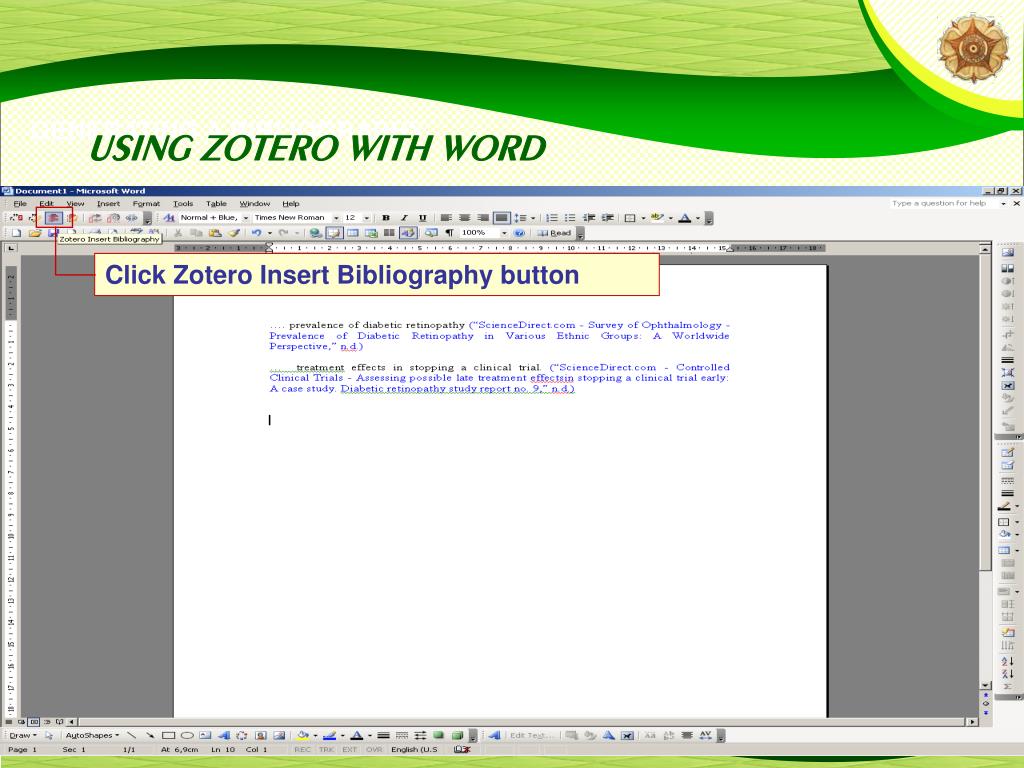Select the Arrow drawing tool
The image size is (1024, 768).
click(150, 735)
